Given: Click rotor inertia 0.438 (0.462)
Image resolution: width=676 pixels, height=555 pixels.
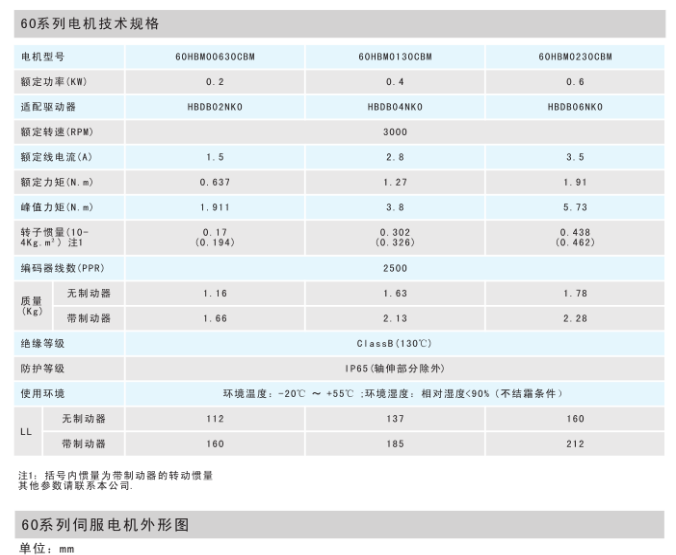Looking at the screenshot, I should tap(575, 237).
